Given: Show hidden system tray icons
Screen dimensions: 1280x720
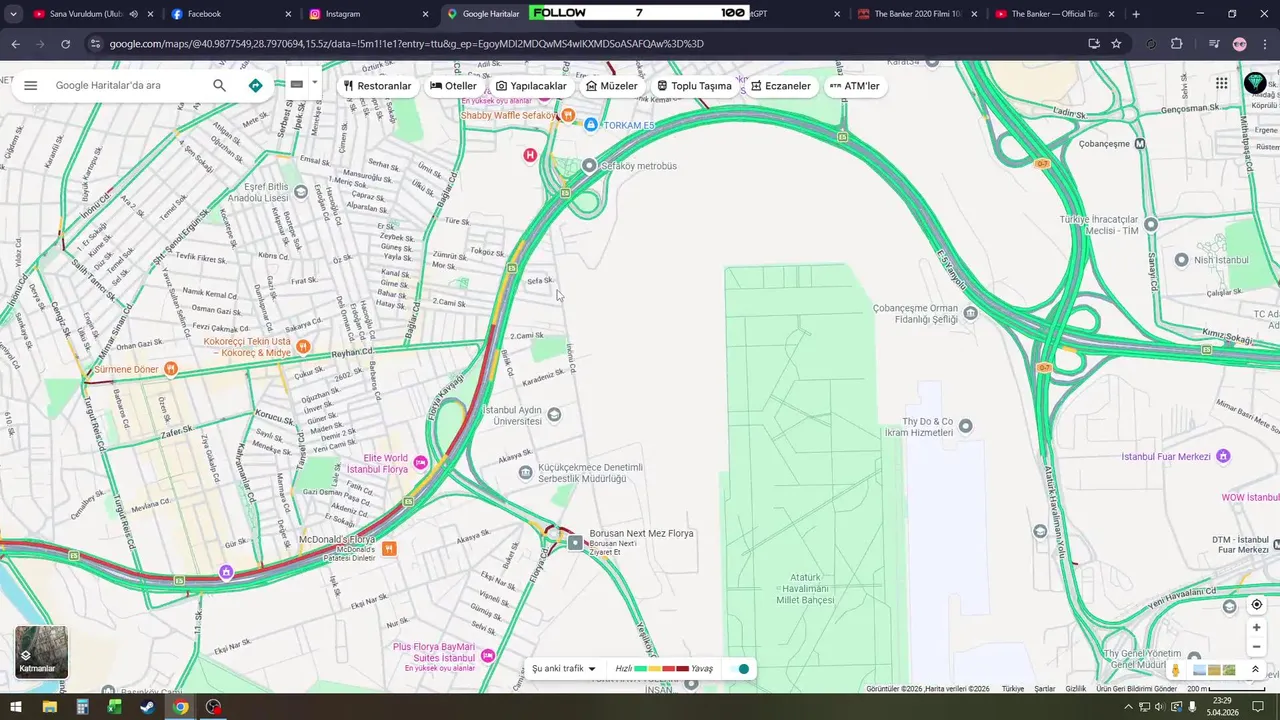Looking at the screenshot, I should pyautogui.click(x=1128, y=707).
